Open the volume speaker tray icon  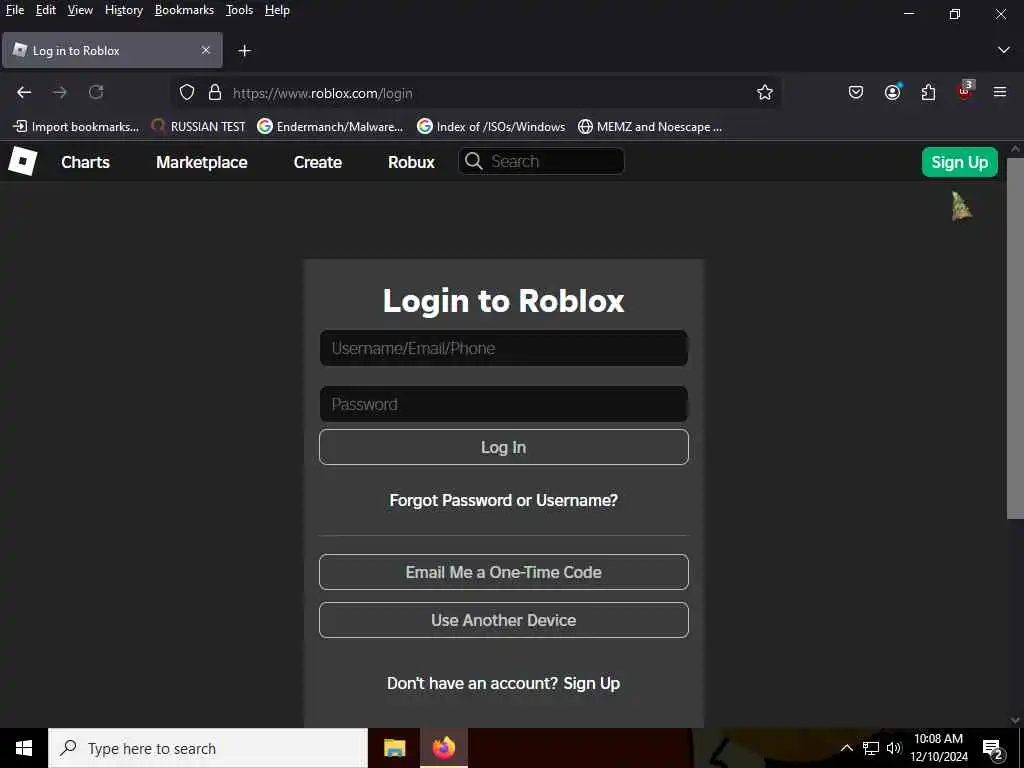pos(893,748)
